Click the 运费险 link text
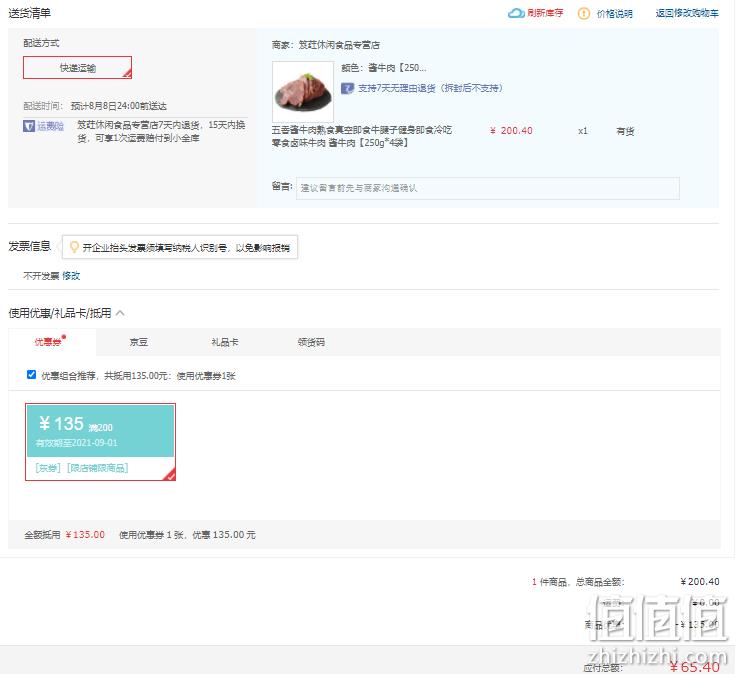Viewport: 737px width, 674px height. (x=50, y=126)
